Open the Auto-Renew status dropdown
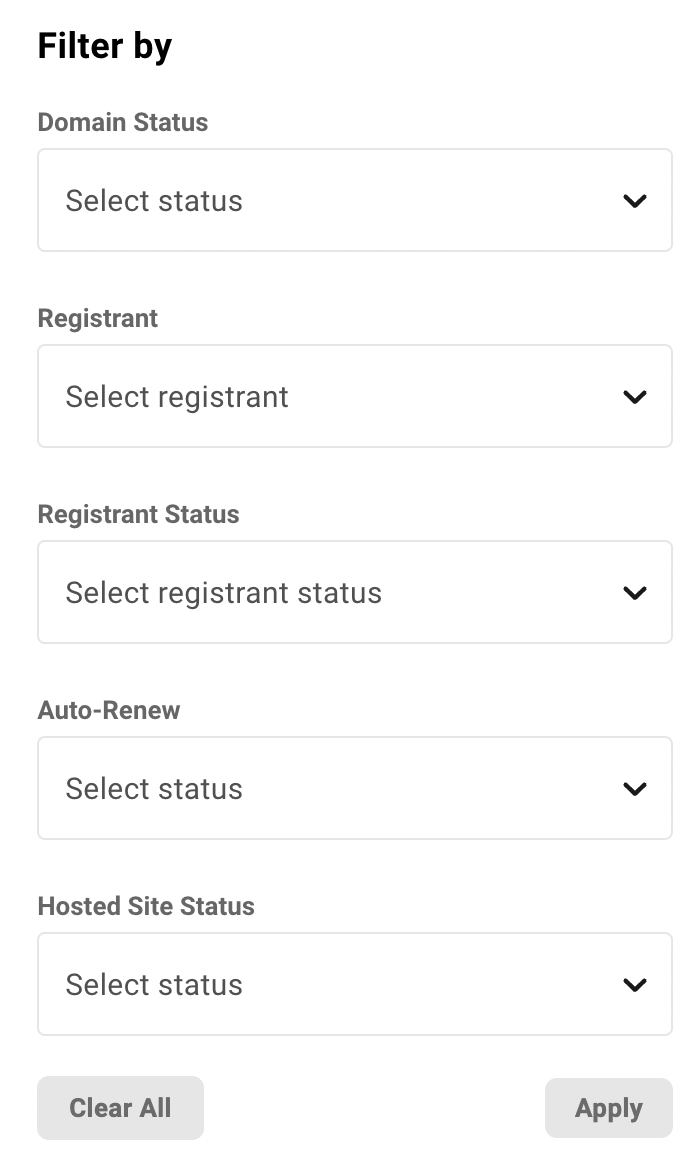The width and height of the screenshot is (694, 1174). (x=355, y=788)
